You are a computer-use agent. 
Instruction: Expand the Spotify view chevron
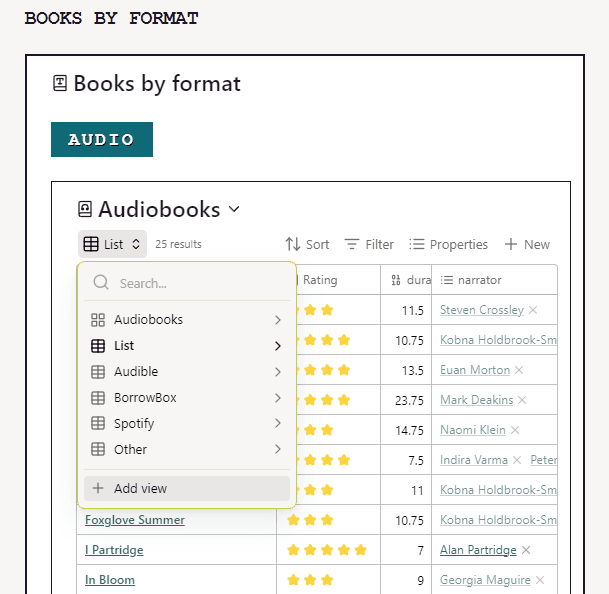pos(278,424)
